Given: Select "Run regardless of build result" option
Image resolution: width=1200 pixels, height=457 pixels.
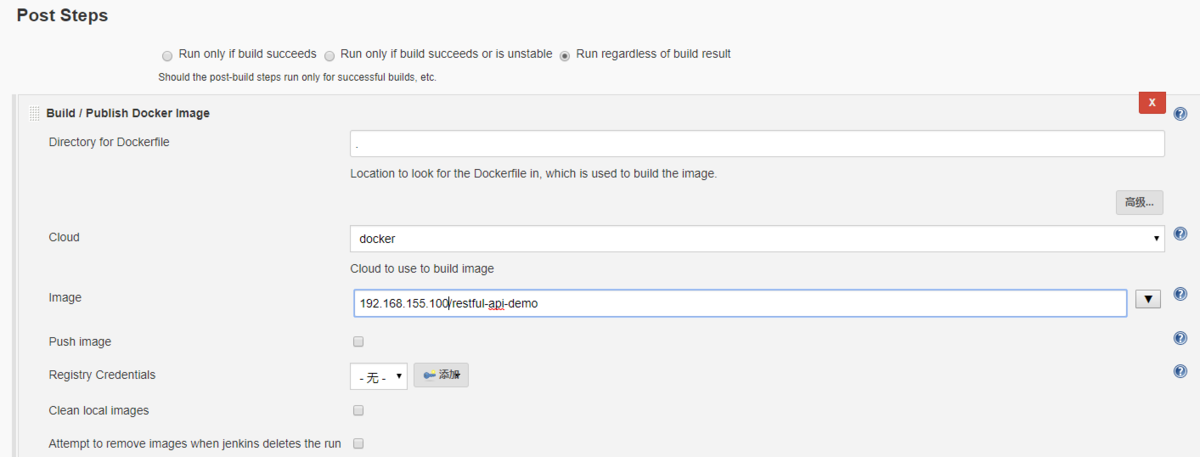Looking at the screenshot, I should click(565, 55).
